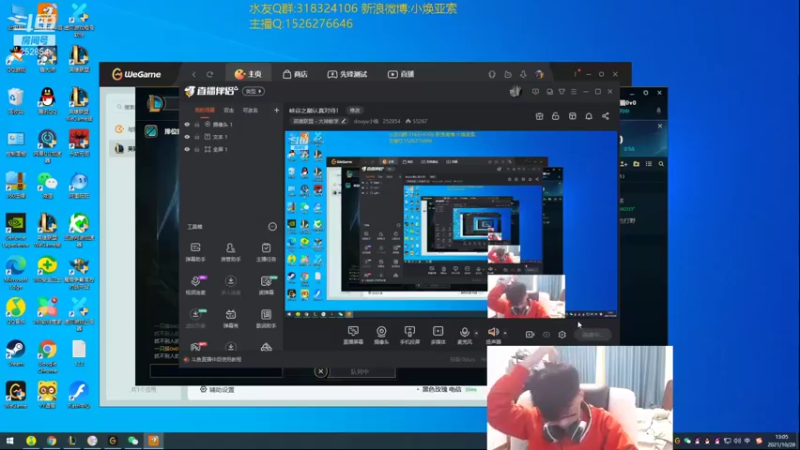Open stream settings gear beside start button
The image size is (800, 450).
pyautogui.click(x=562, y=335)
